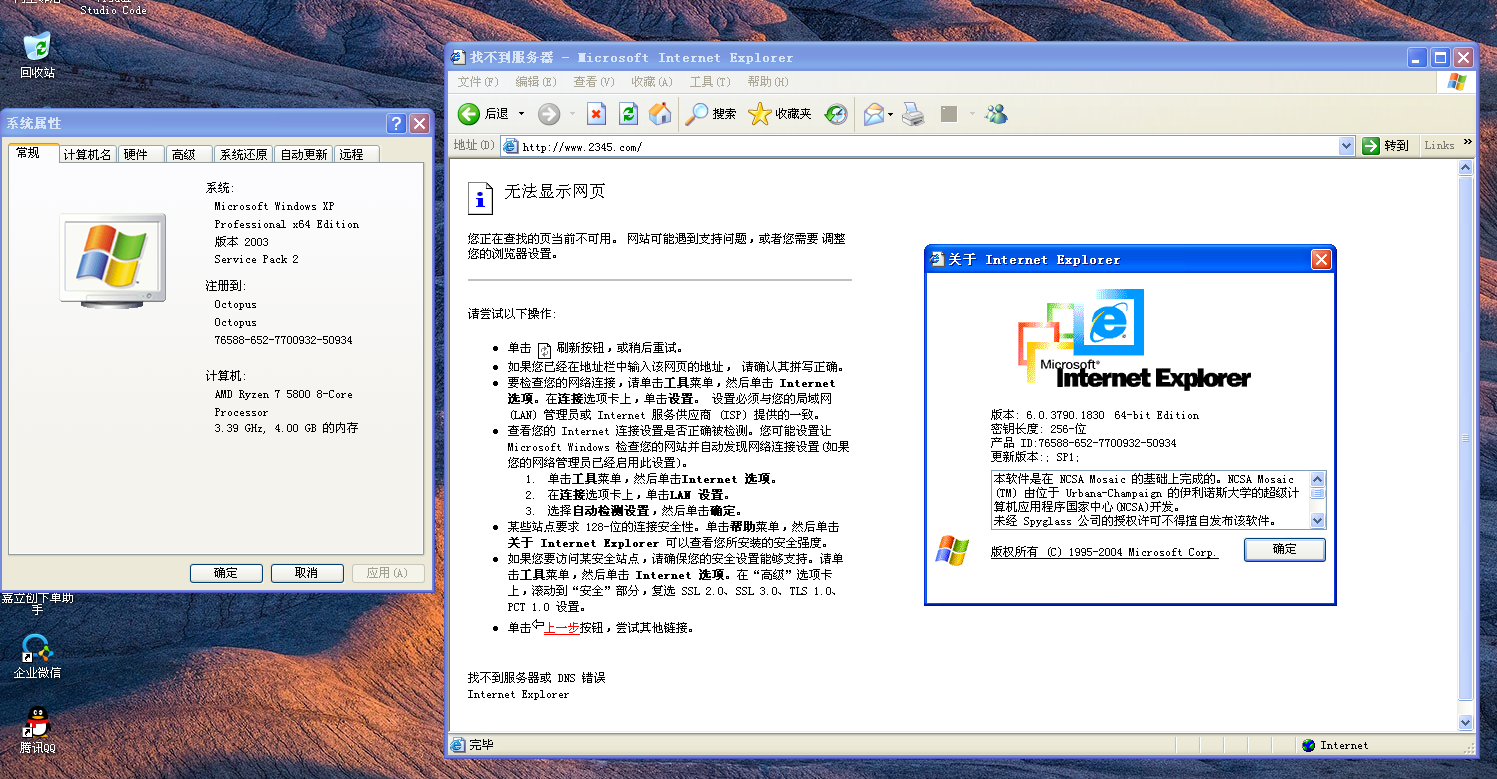Click the 应用(A) button
The height and width of the screenshot is (779, 1497).
[388, 573]
